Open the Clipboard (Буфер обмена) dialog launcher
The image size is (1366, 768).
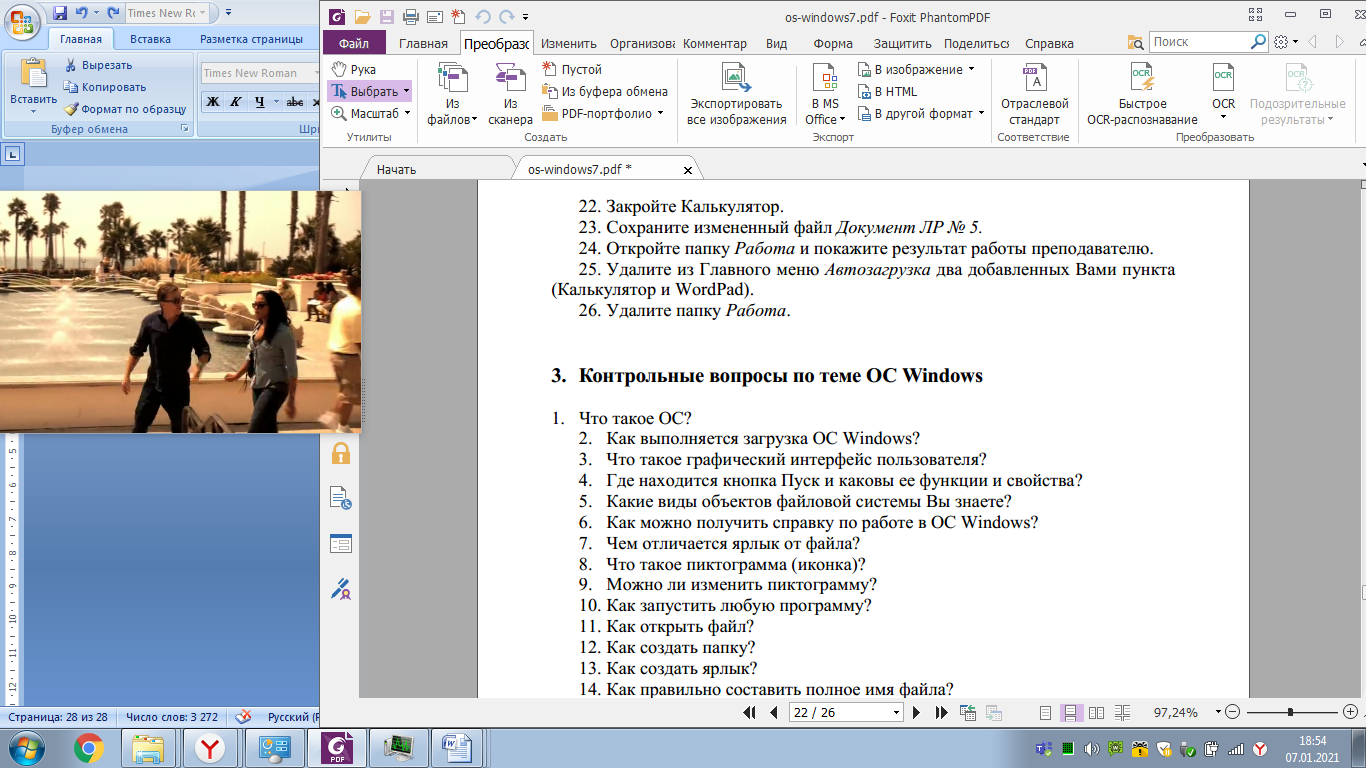184,130
